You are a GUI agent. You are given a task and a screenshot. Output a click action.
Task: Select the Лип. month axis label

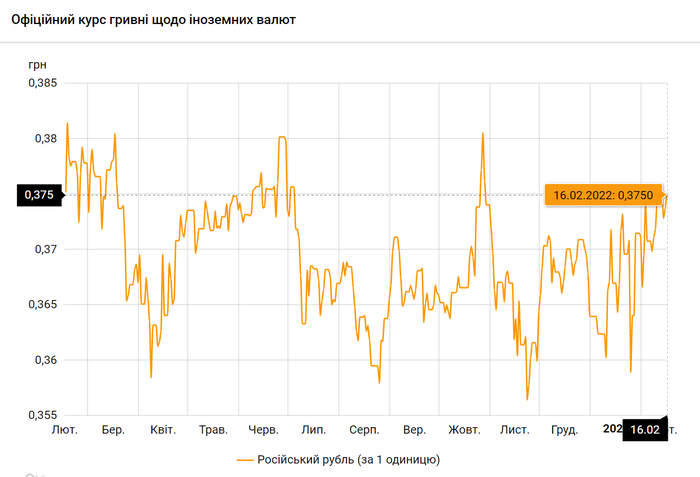(x=313, y=430)
